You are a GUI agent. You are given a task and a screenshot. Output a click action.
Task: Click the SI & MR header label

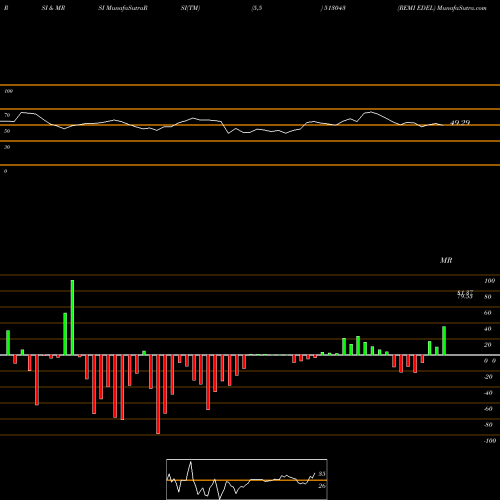(x=53, y=8)
